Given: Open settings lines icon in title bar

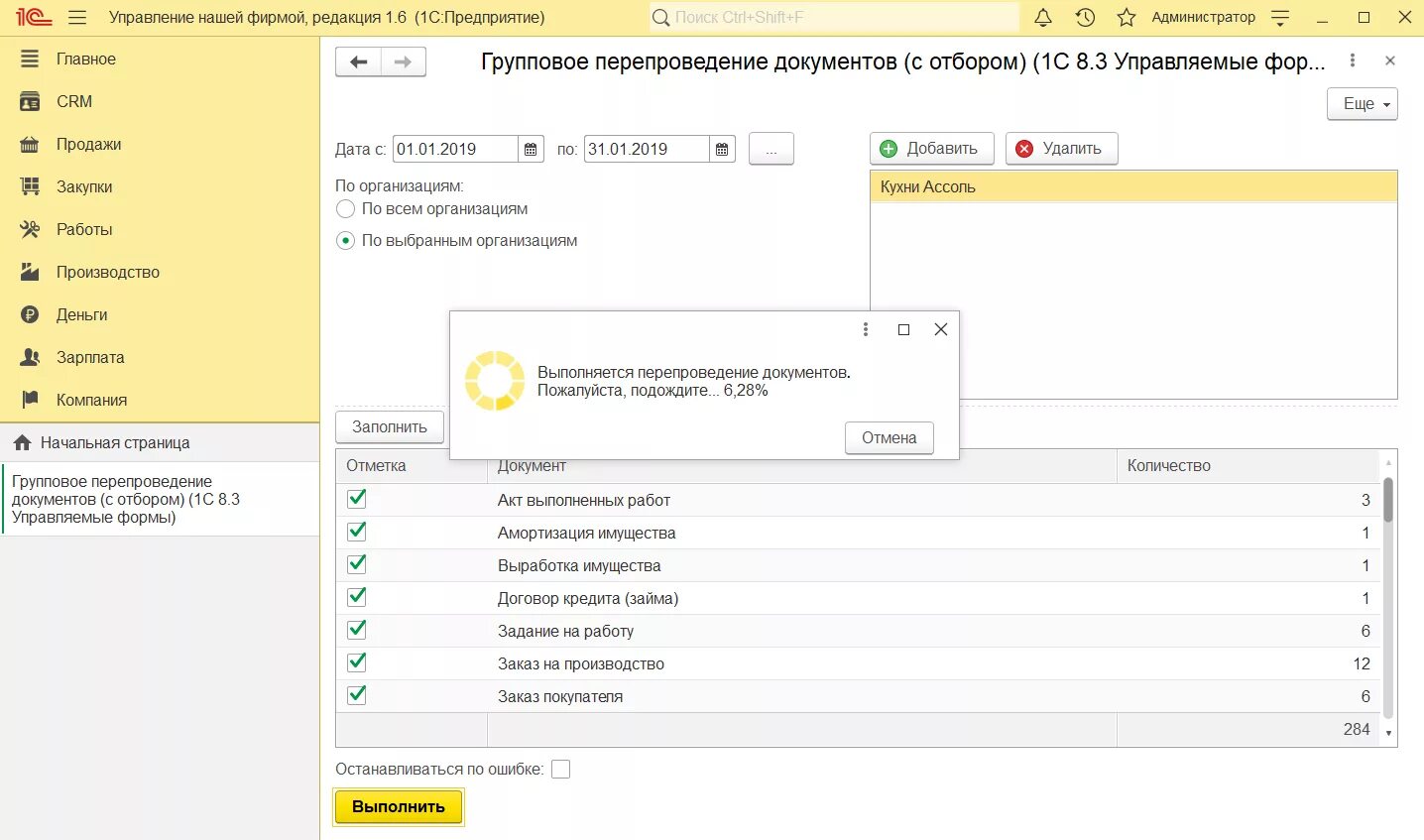Looking at the screenshot, I should pos(1280,17).
